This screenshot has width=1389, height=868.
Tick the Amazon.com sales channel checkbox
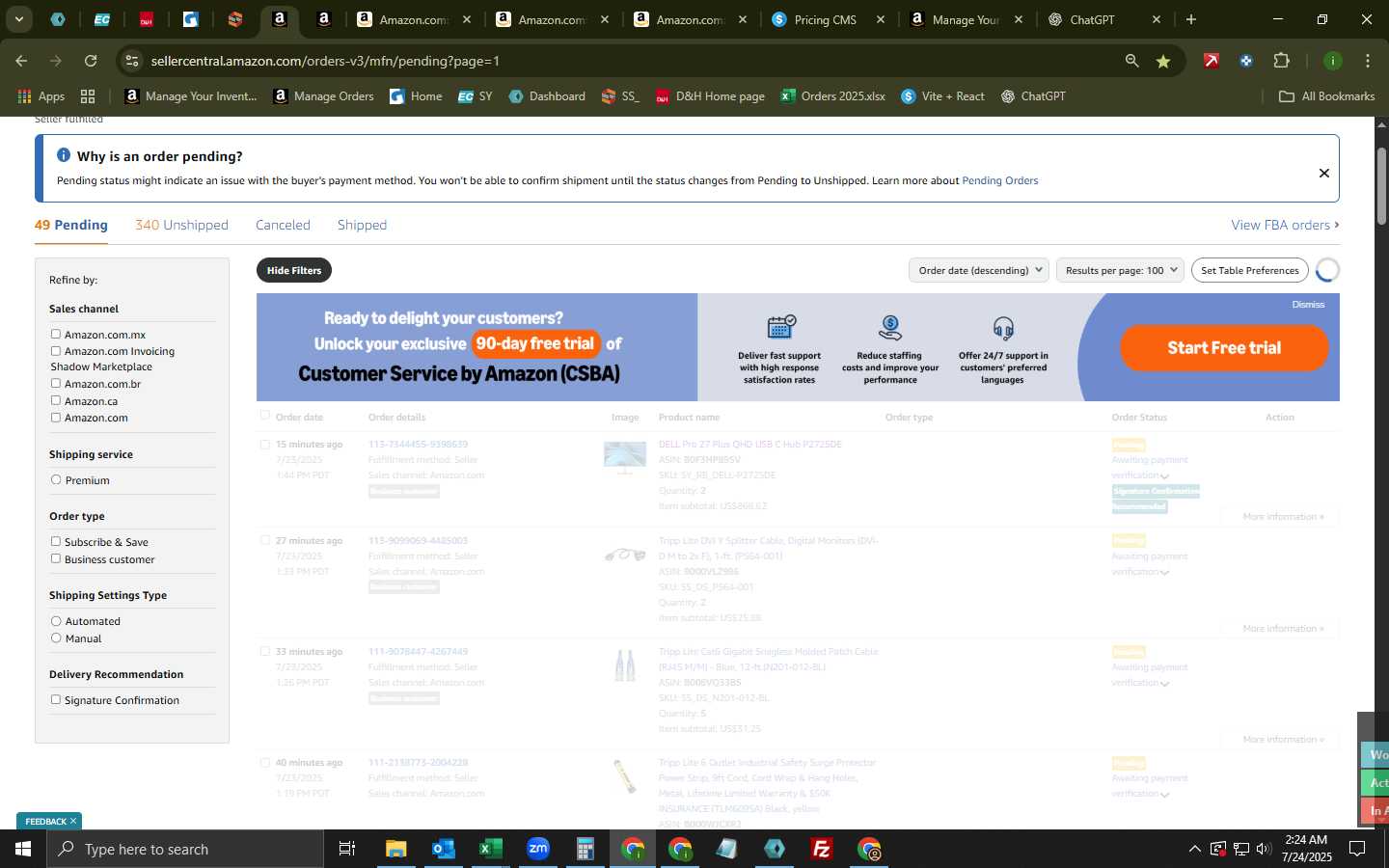pyautogui.click(x=56, y=417)
